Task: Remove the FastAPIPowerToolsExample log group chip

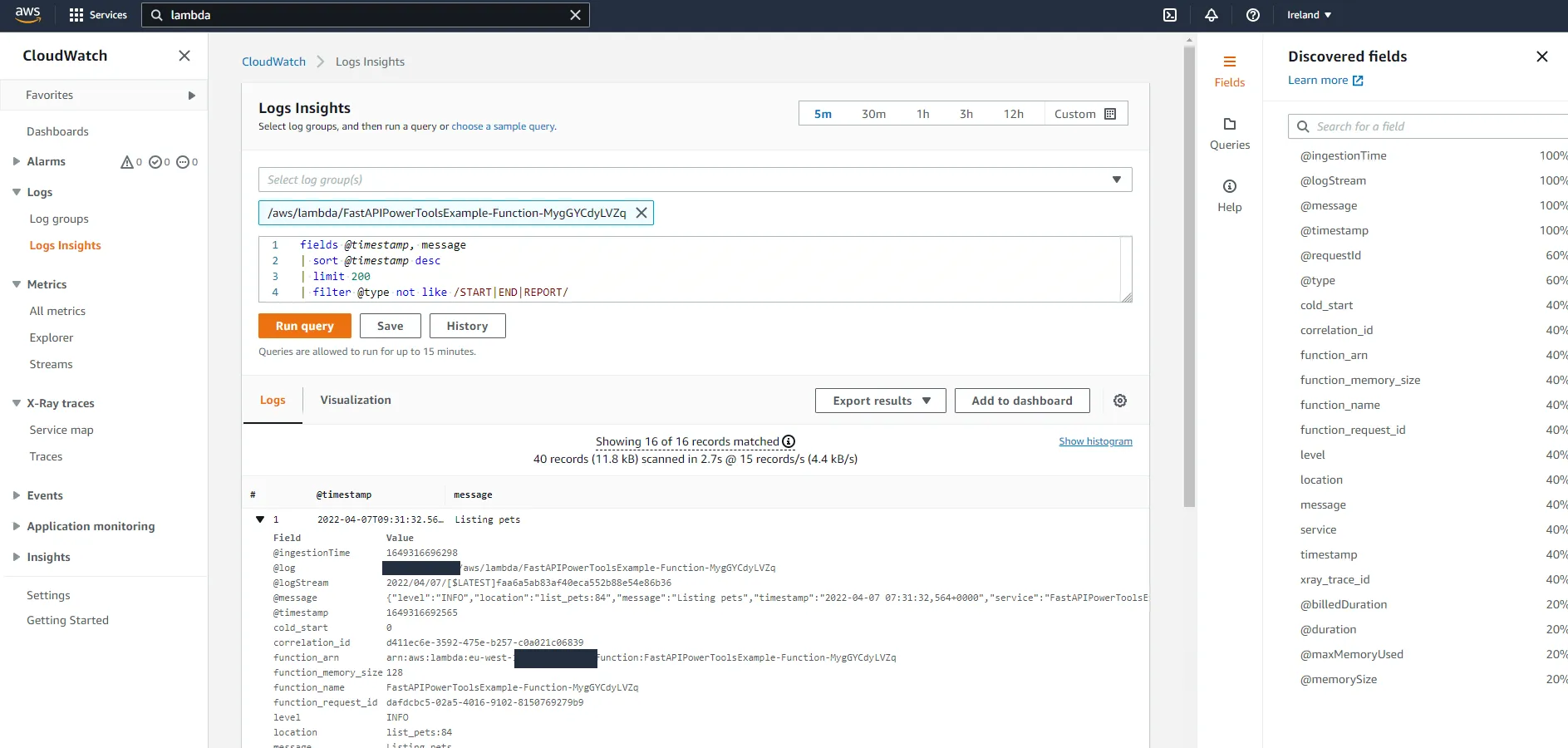Action: (641, 213)
